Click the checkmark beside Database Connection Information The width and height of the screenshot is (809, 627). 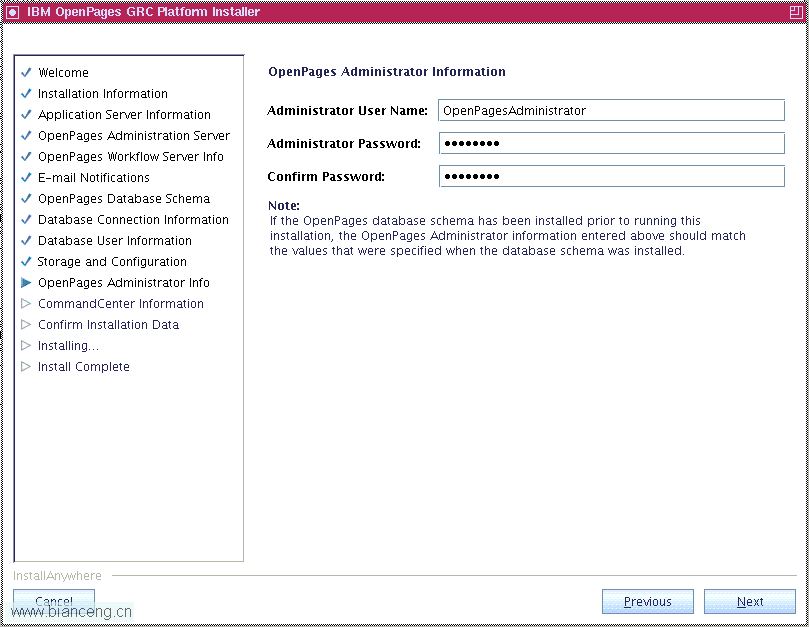(26, 219)
